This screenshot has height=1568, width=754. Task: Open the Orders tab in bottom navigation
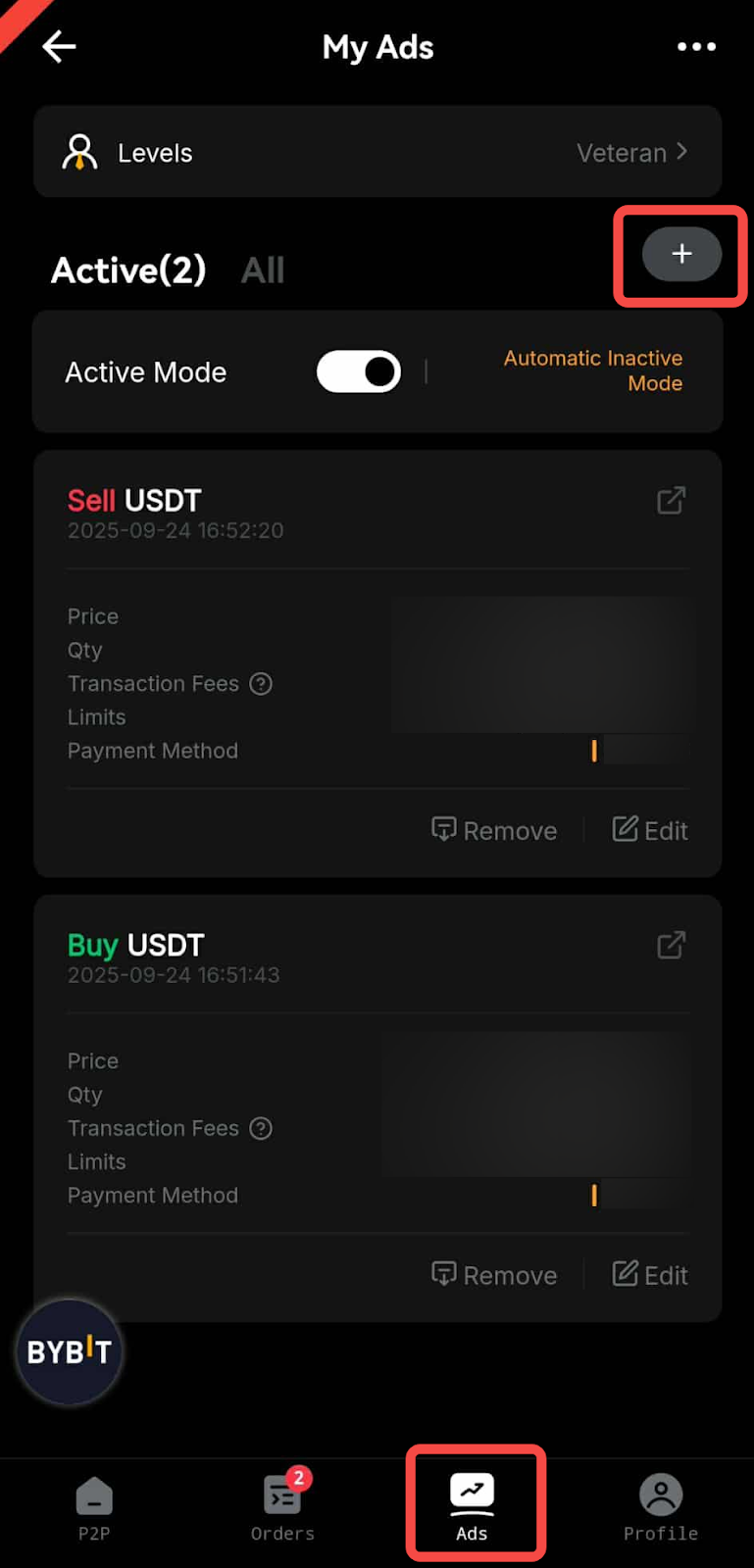point(282,1506)
